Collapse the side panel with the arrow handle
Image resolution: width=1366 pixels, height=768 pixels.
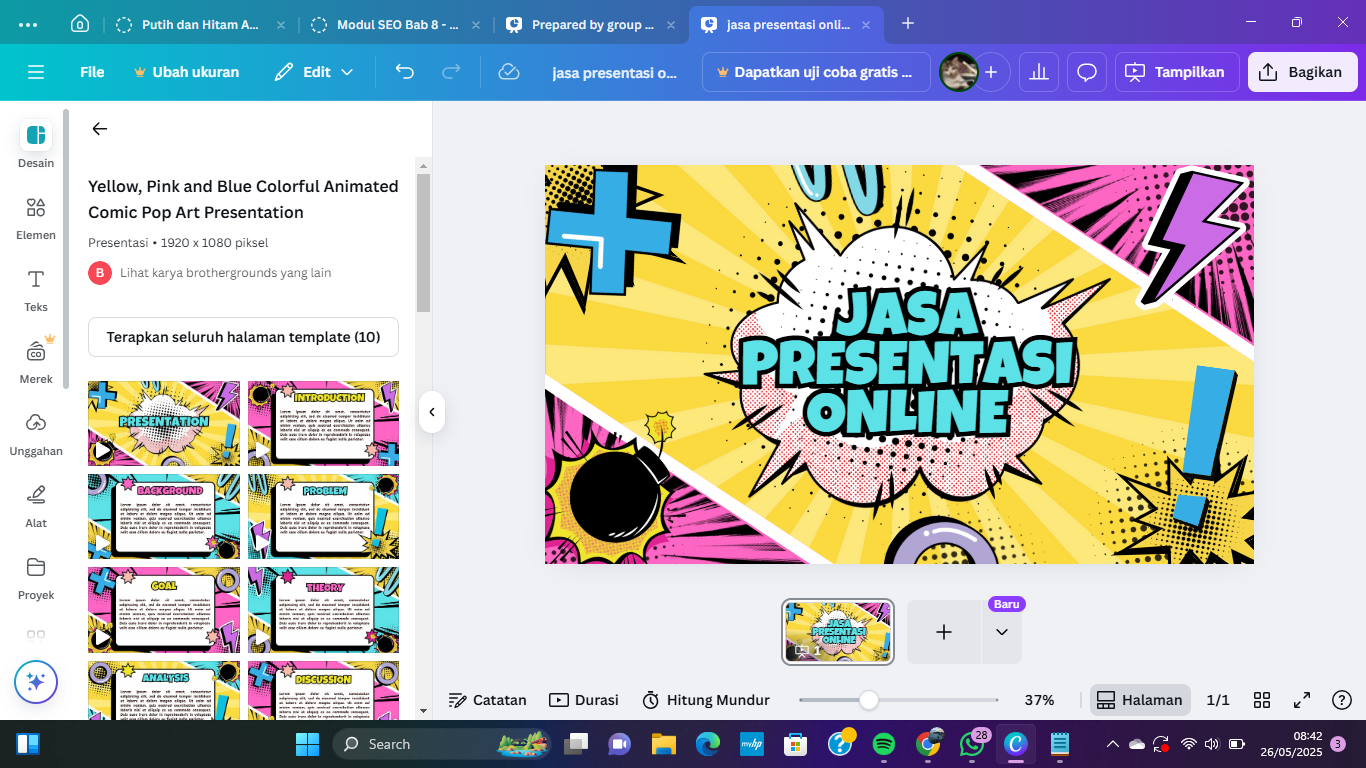click(x=432, y=411)
